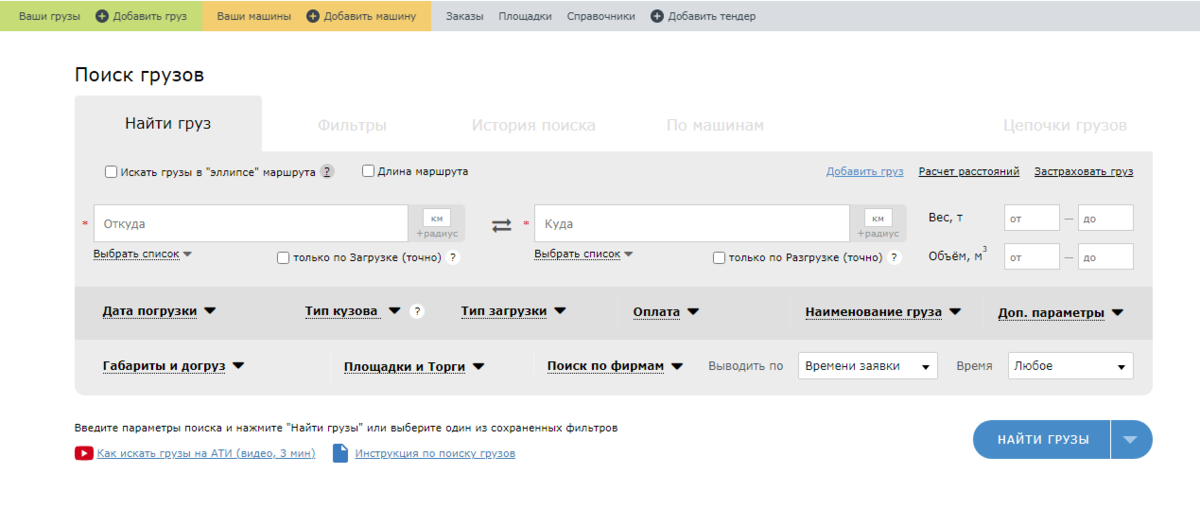Expand Оплата filter
Image resolution: width=1200 pixels, height=527 pixels.
[666, 311]
